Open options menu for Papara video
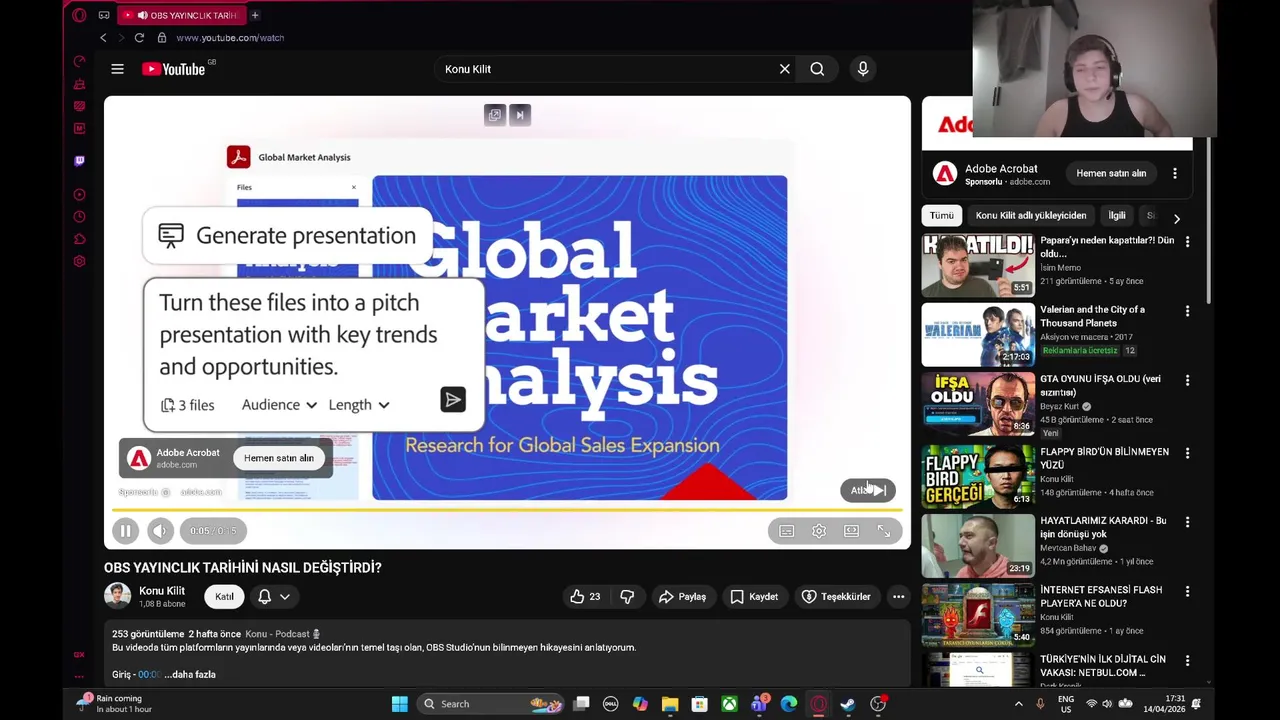This screenshot has width=1280, height=720. tap(1188, 242)
